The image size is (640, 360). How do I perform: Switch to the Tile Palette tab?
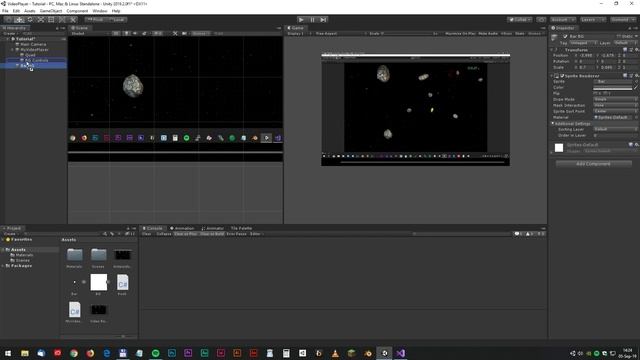pos(241,228)
